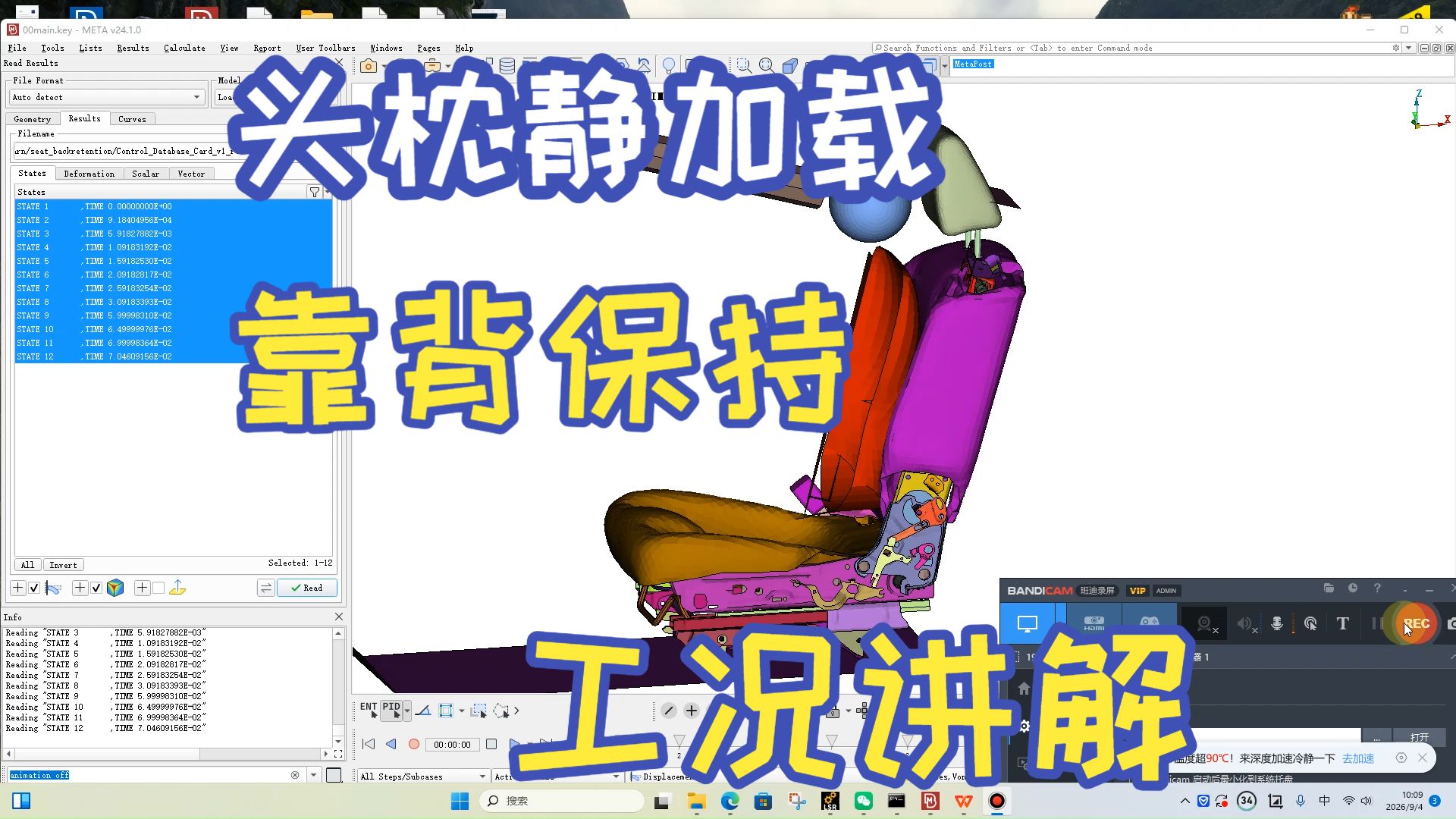This screenshot has height=819, width=1456.
Task: Click the colored scalar cube icon
Action: pyautogui.click(x=115, y=588)
